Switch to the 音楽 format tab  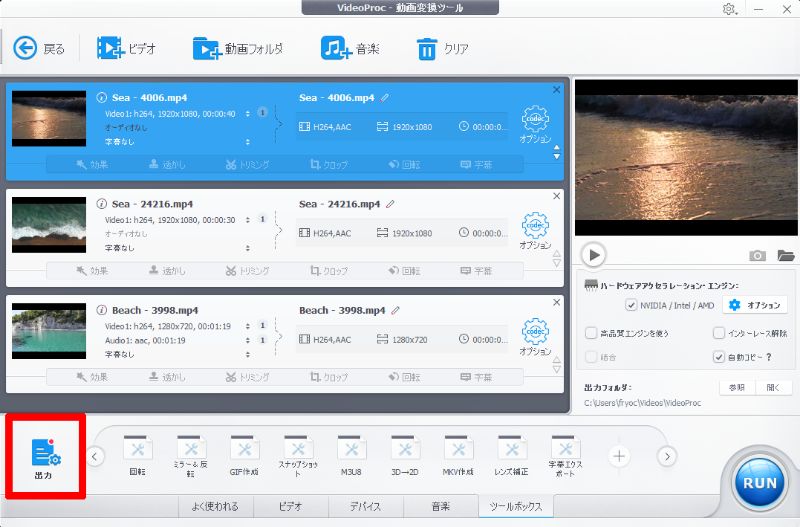(x=441, y=506)
